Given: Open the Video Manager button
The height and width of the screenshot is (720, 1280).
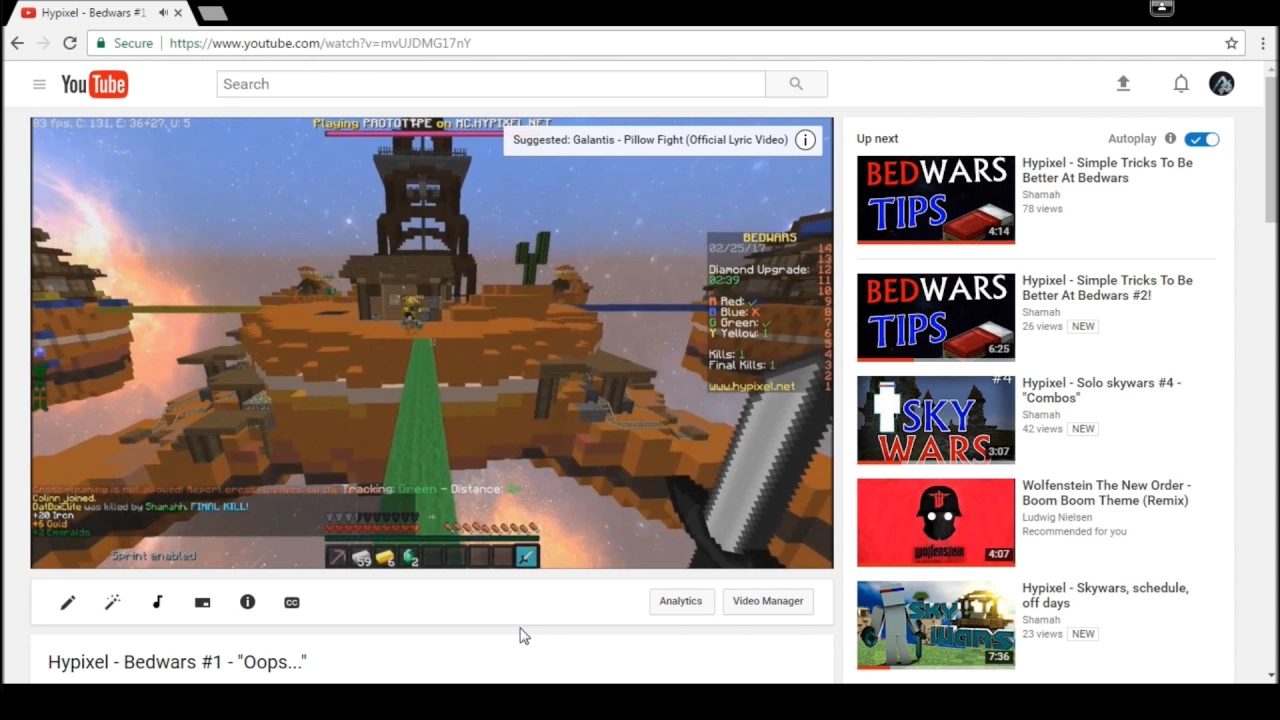Looking at the screenshot, I should click(768, 601).
